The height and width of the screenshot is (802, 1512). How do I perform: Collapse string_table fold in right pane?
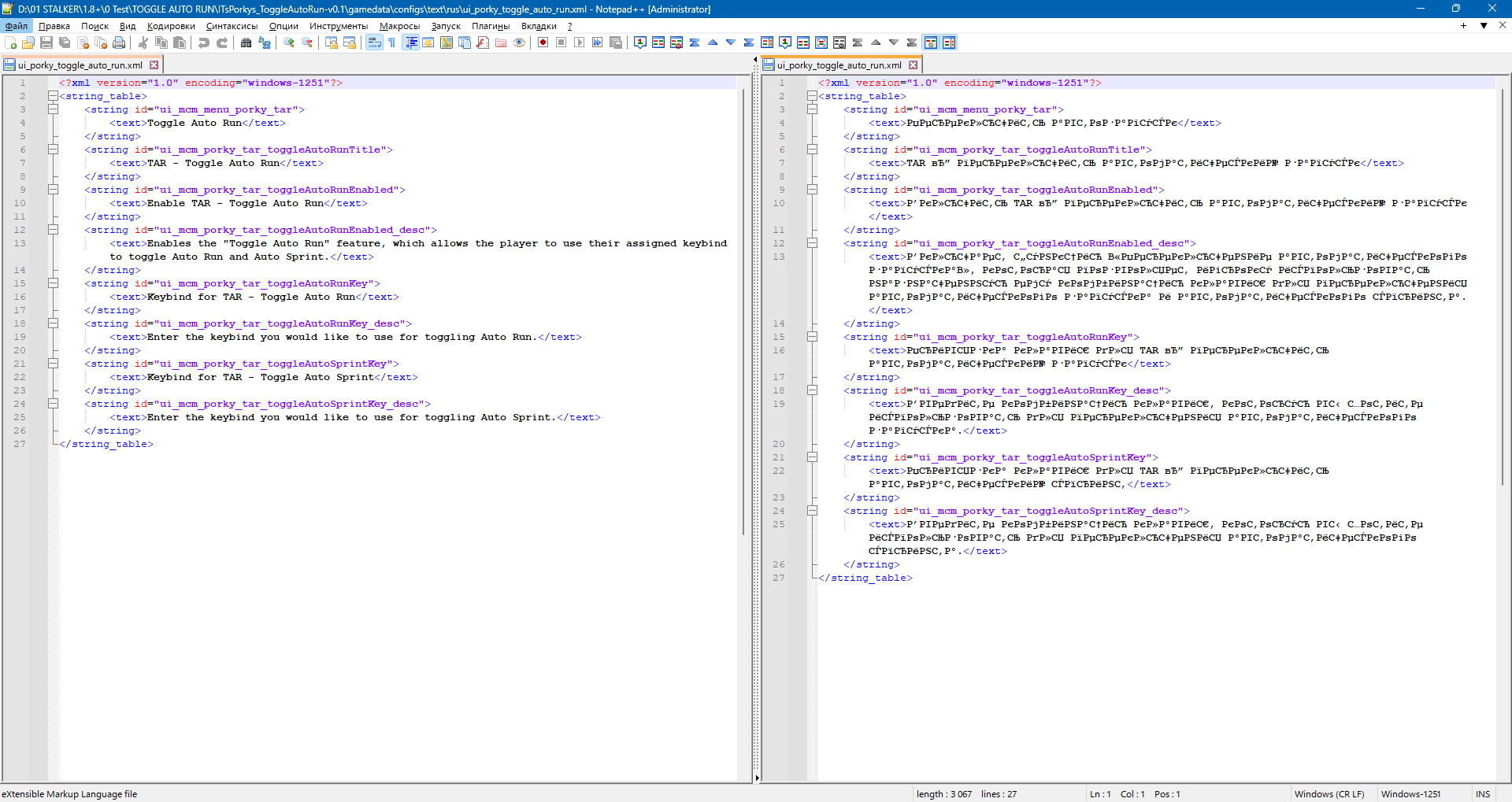click(x=812, y=96)
